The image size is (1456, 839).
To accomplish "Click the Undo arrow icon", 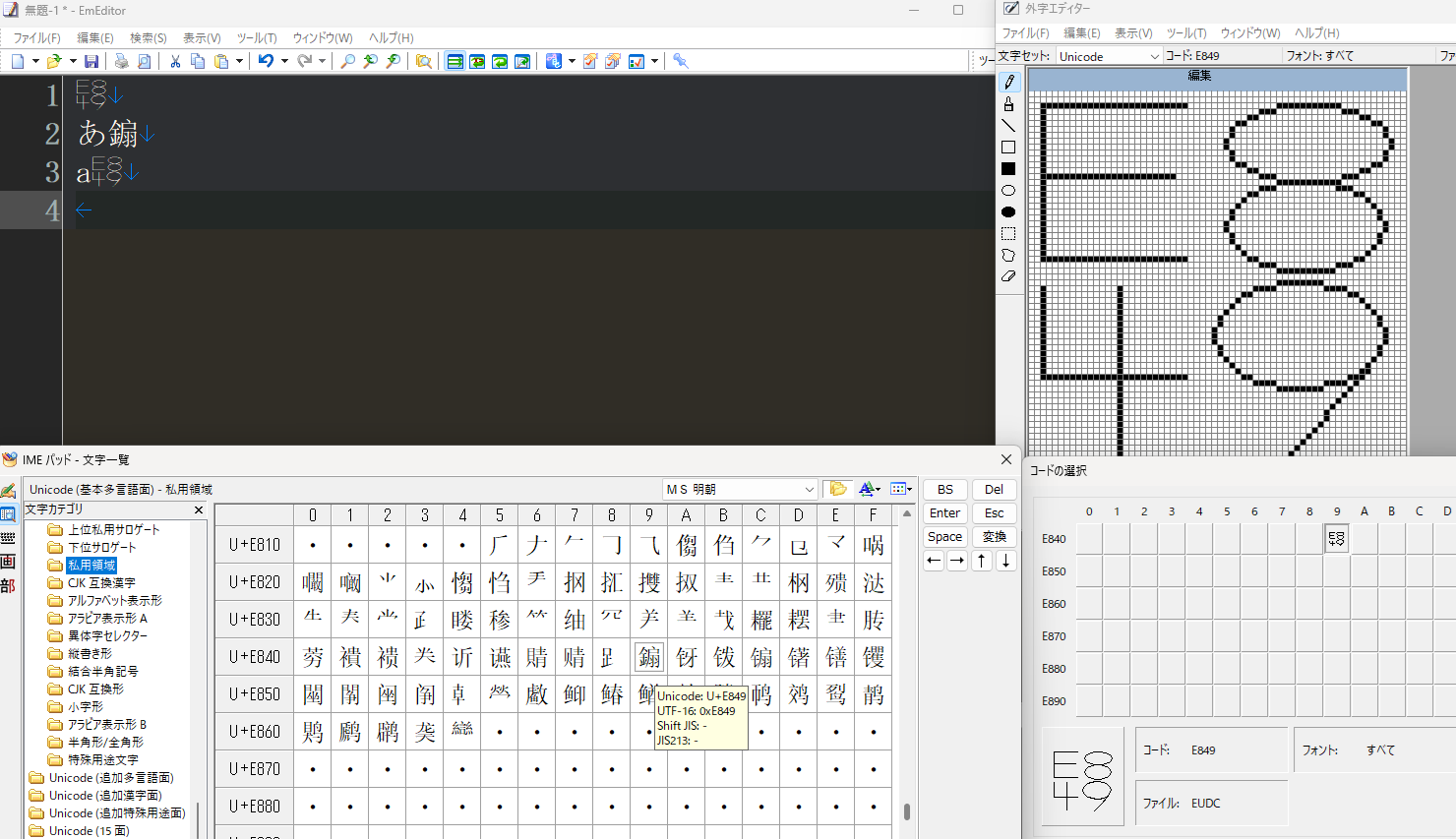I will coord(266,61).
